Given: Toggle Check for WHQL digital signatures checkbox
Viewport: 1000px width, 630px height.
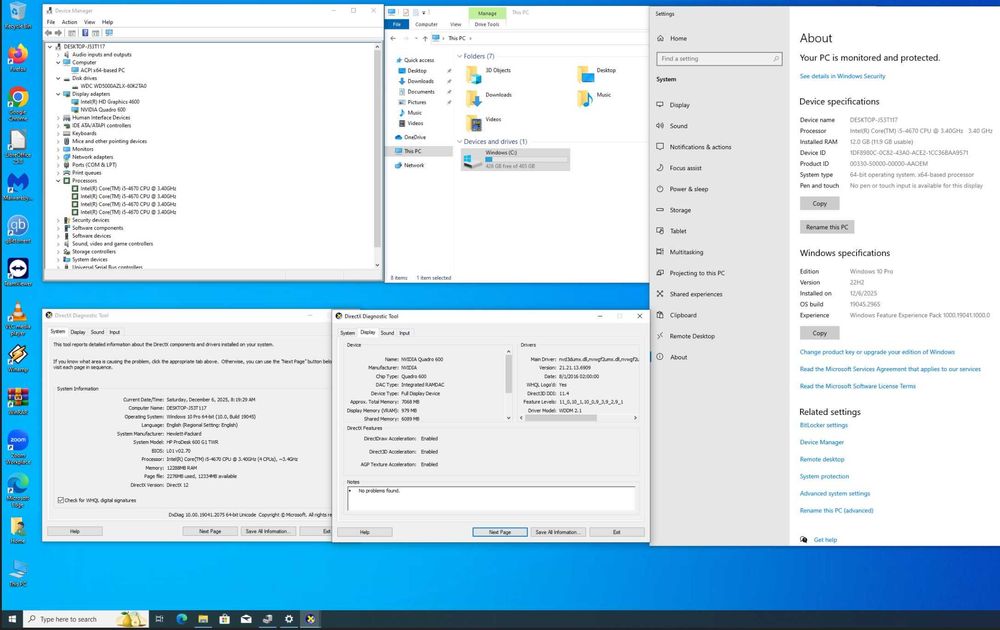Looking at the screenshot, I should [x=61, y=500].
